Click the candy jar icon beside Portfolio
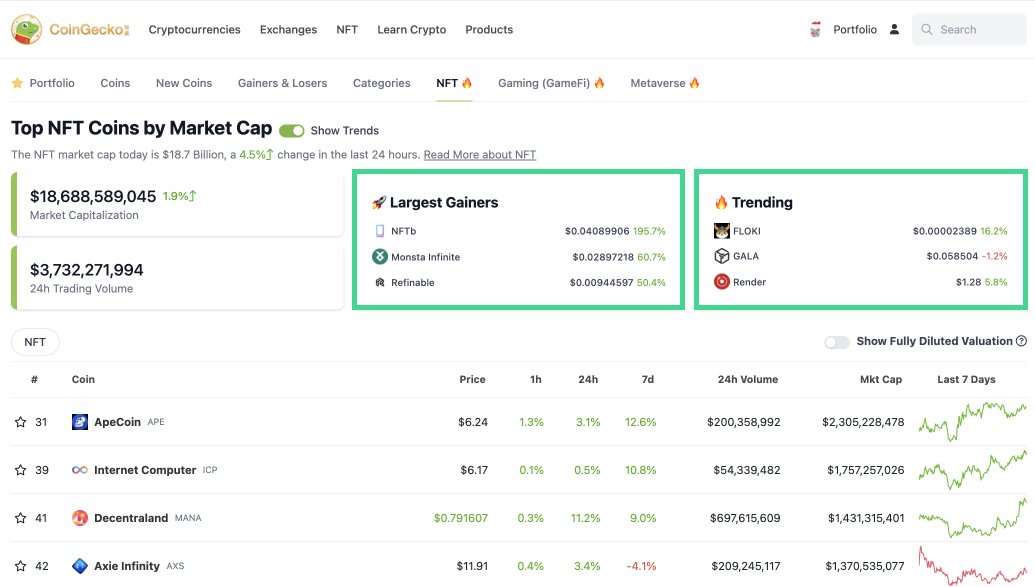Image resolution: width=1035 pixels, height=587 pixels. tap(815, 30)
